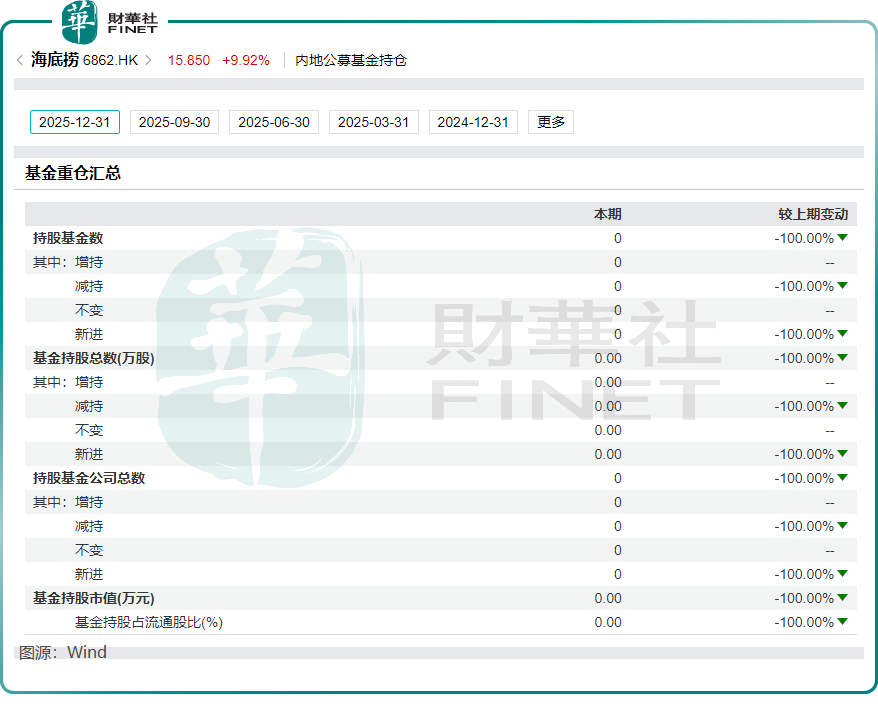The width and height of the screenshot is (878, 714).
Task: Click the 本期 column header
Action: (607, 214)
